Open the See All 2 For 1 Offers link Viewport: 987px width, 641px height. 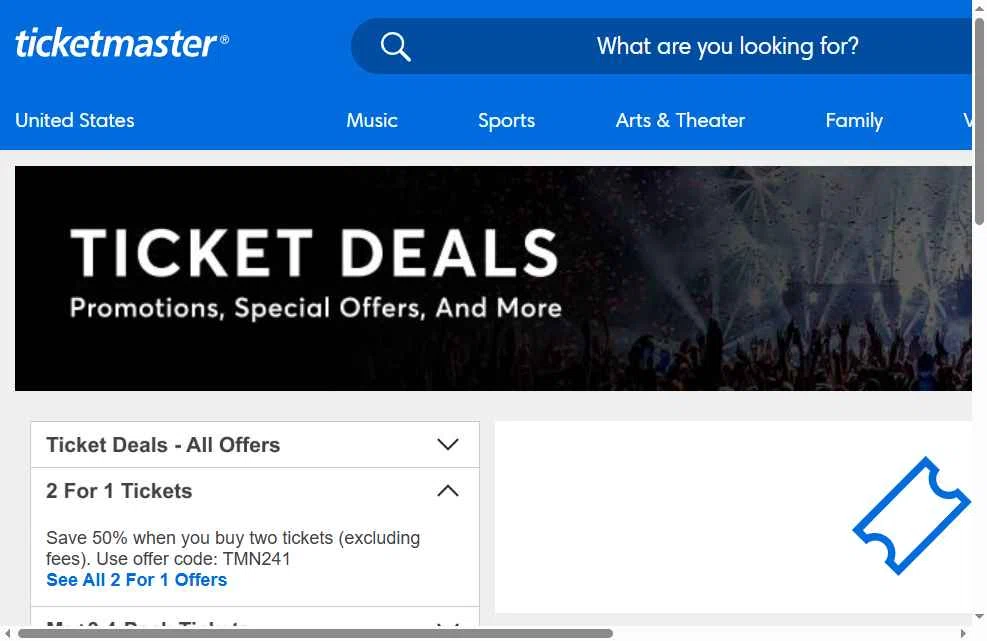137,580
